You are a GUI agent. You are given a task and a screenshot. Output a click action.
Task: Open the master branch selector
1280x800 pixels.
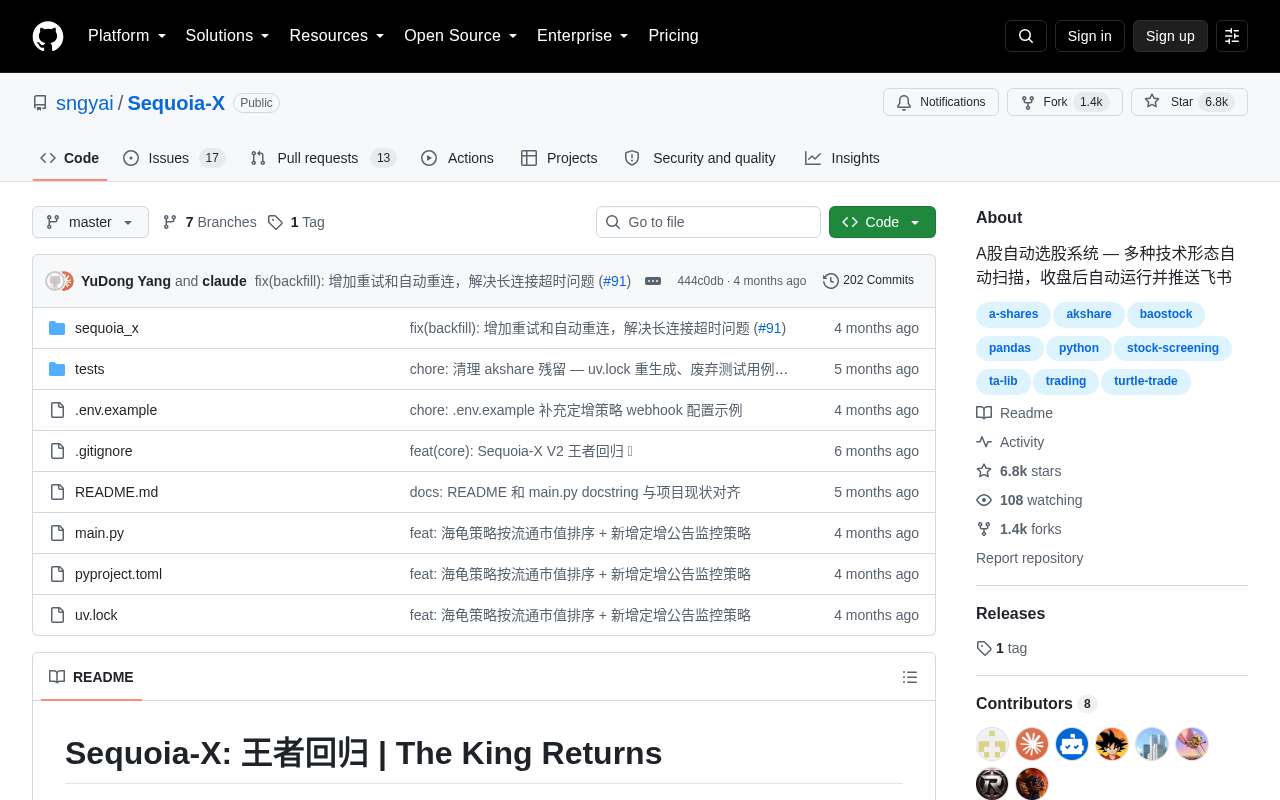tap(90, 222)
